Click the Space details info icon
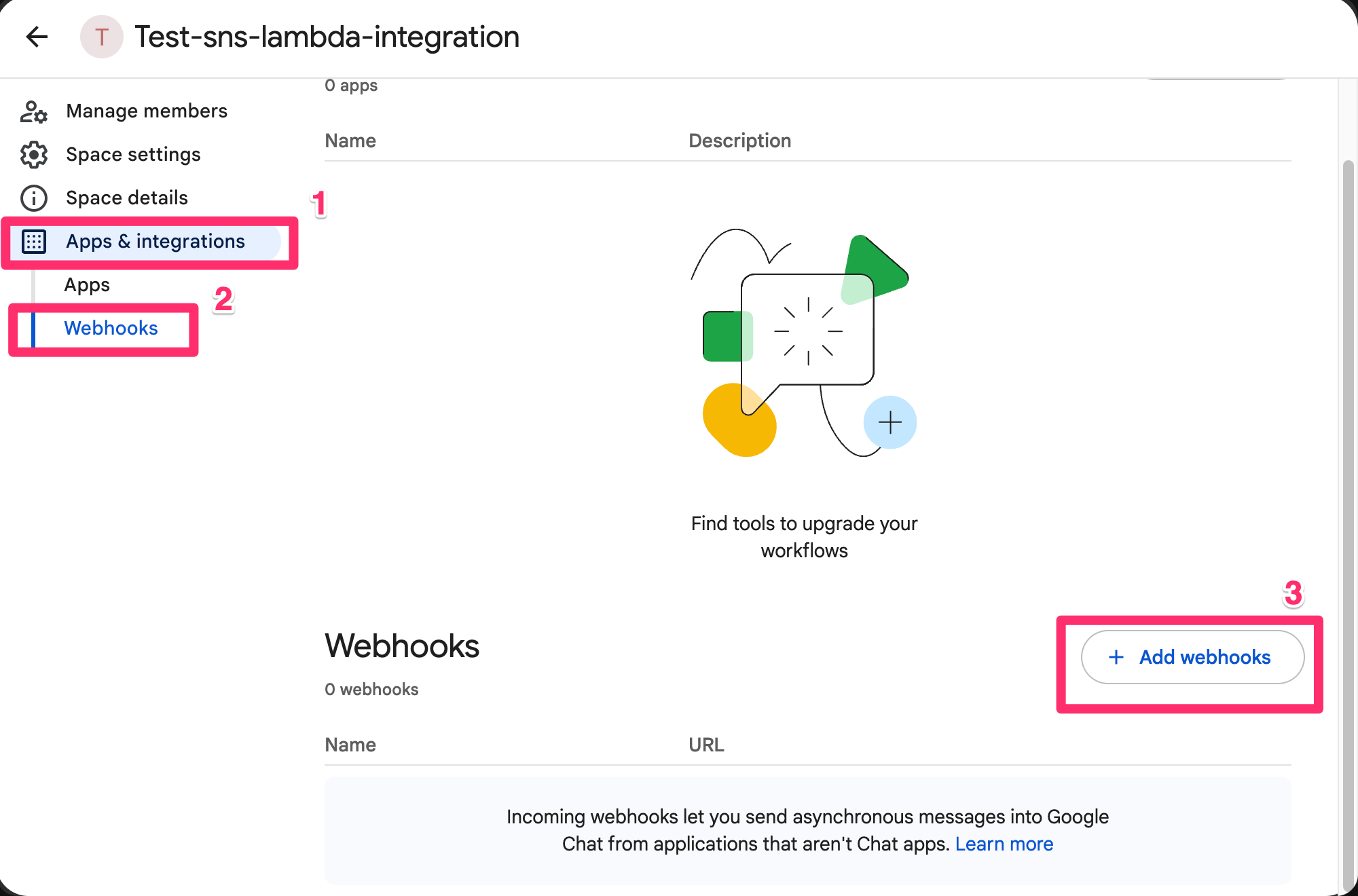Screen dimensions: 1358x896 coord(33,198)
